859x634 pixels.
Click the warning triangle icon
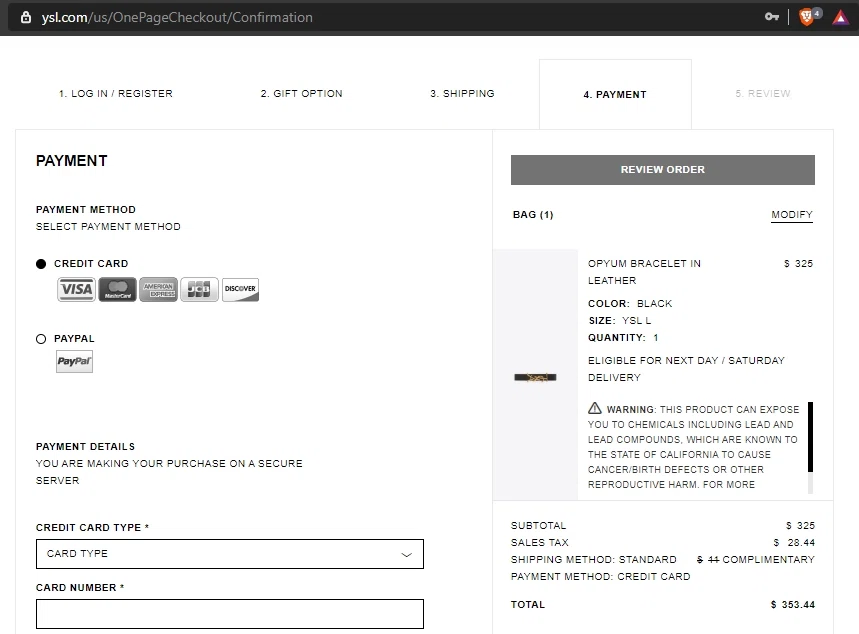point(594,408)
